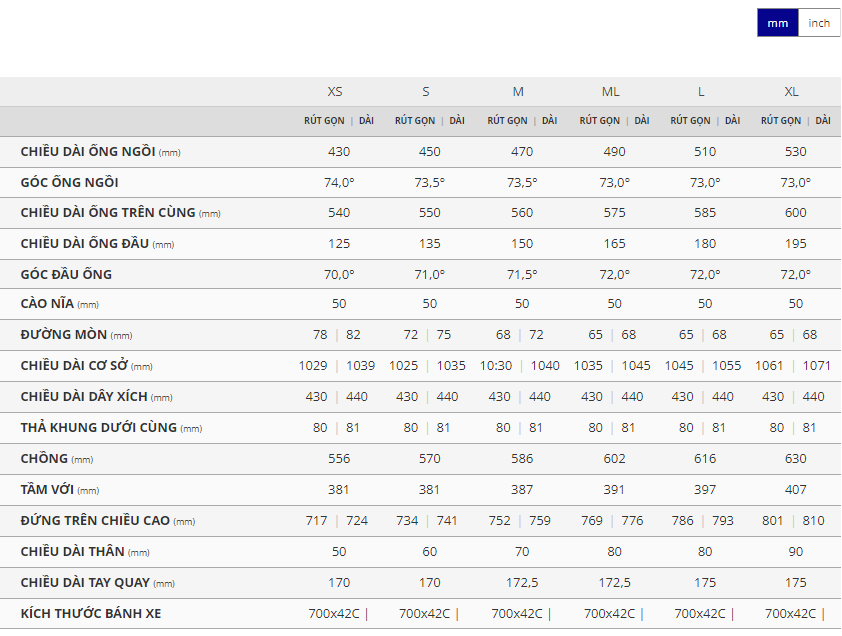Click DÀI under the XL column

pyautogui.click(x=822, y=121)
